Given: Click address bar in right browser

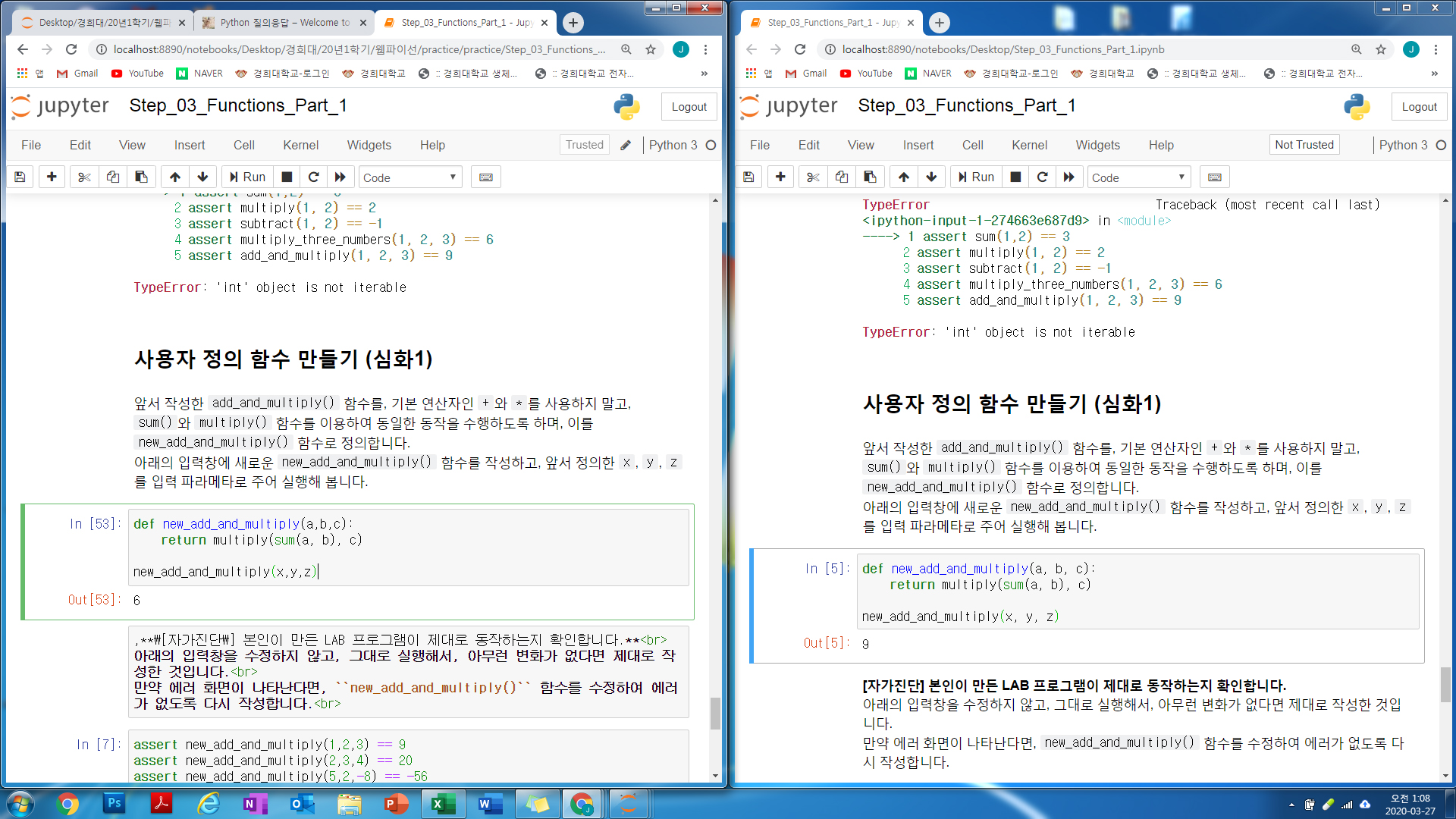Looking at the screenshot, I should (x=1088, y=49).
